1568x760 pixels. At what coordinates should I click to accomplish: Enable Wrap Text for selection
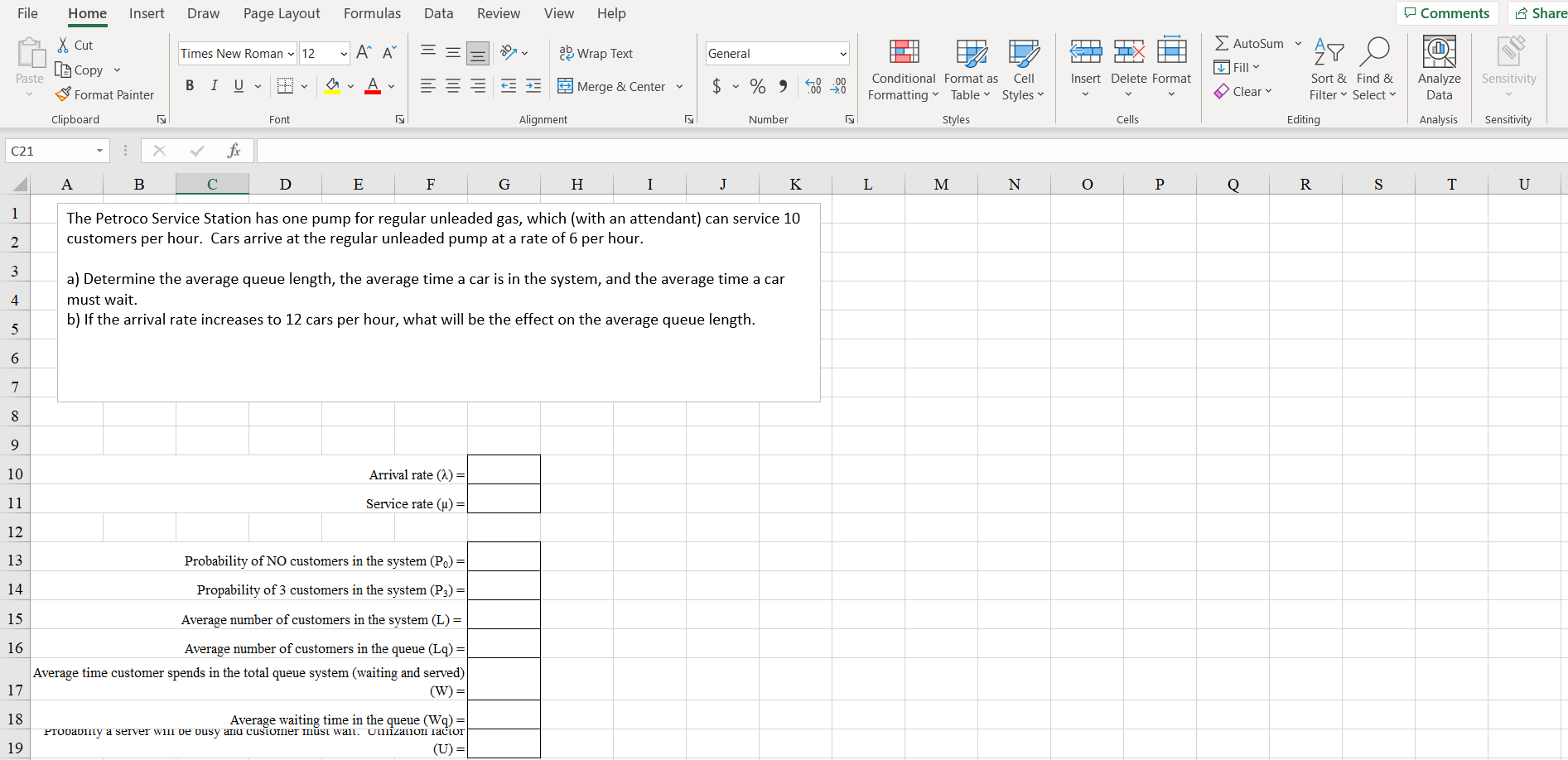pos(596,53)
